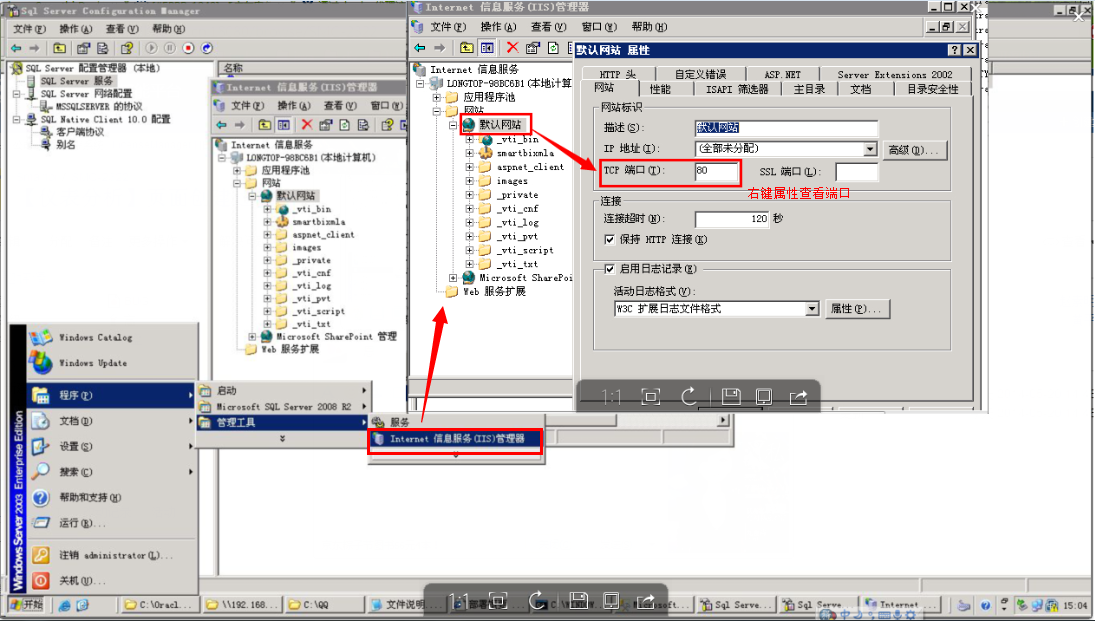Select Internet 信息服务(IIS)管理器 in the Start submenu
The height and width of the screenshot is (621, 1095).
click(455, 439)
